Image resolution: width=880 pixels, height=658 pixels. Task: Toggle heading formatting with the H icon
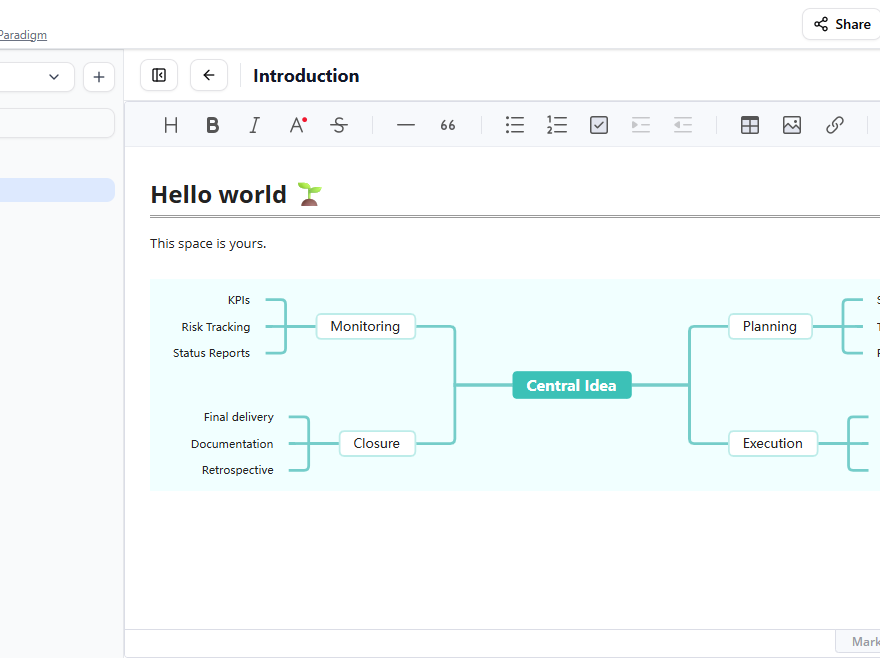point(170,124)
